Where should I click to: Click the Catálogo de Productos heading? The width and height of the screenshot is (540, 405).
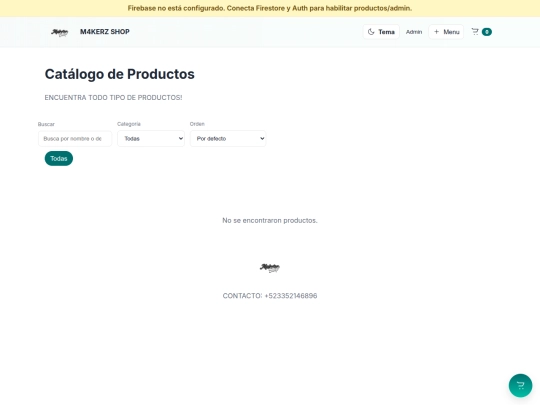120,74
